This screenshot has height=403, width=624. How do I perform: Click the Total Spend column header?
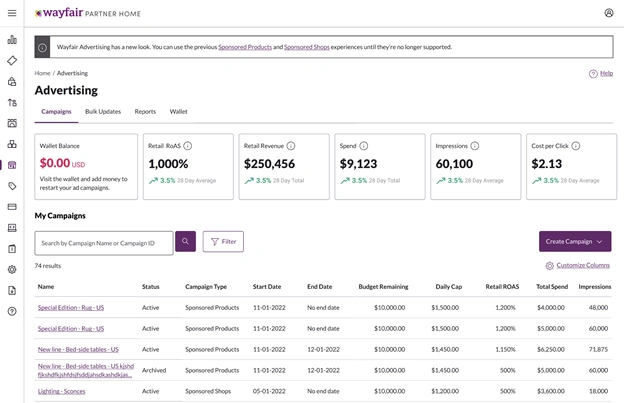click(552, 287)
